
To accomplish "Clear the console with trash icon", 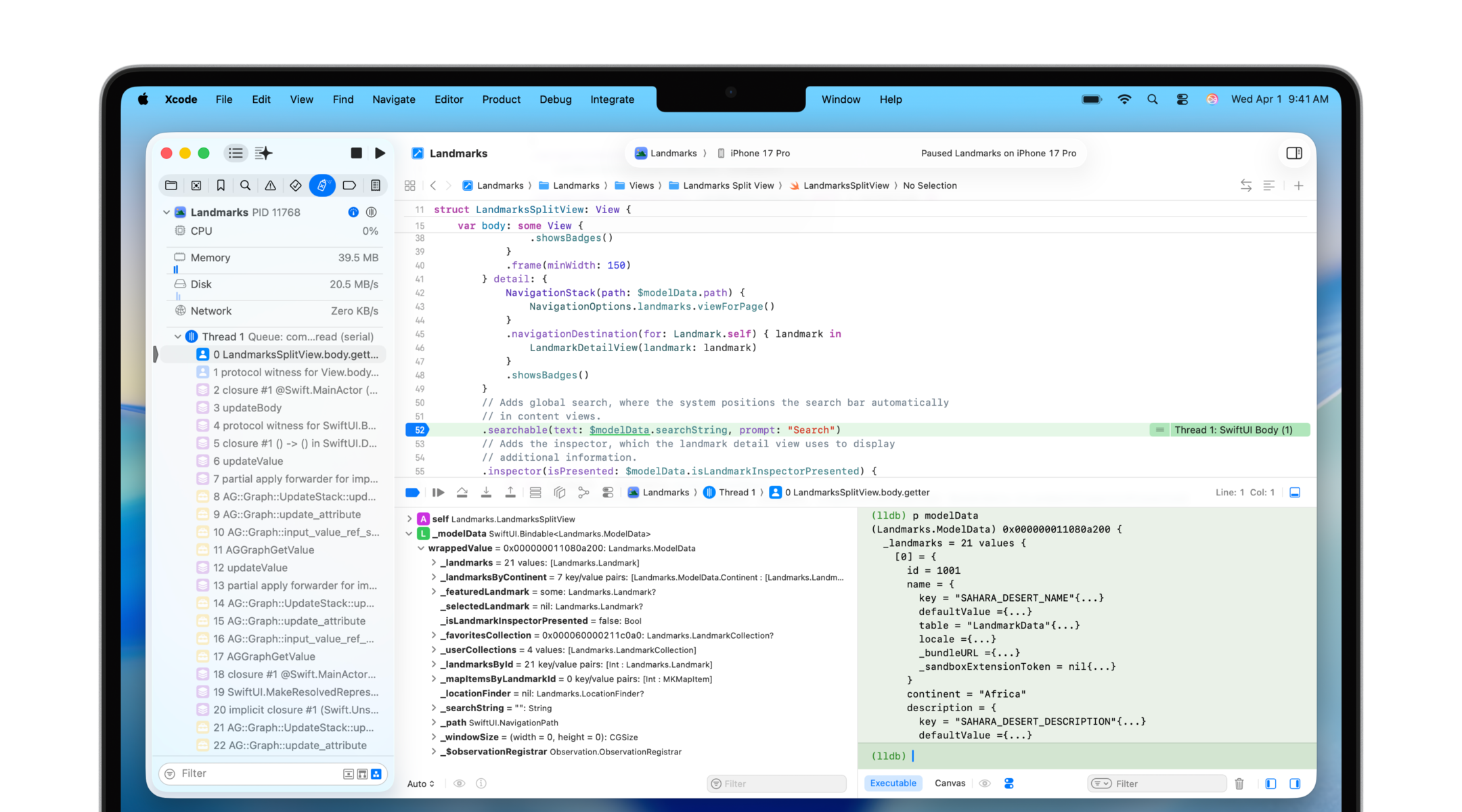I will pyautogui.click(x=1239, y=784).
